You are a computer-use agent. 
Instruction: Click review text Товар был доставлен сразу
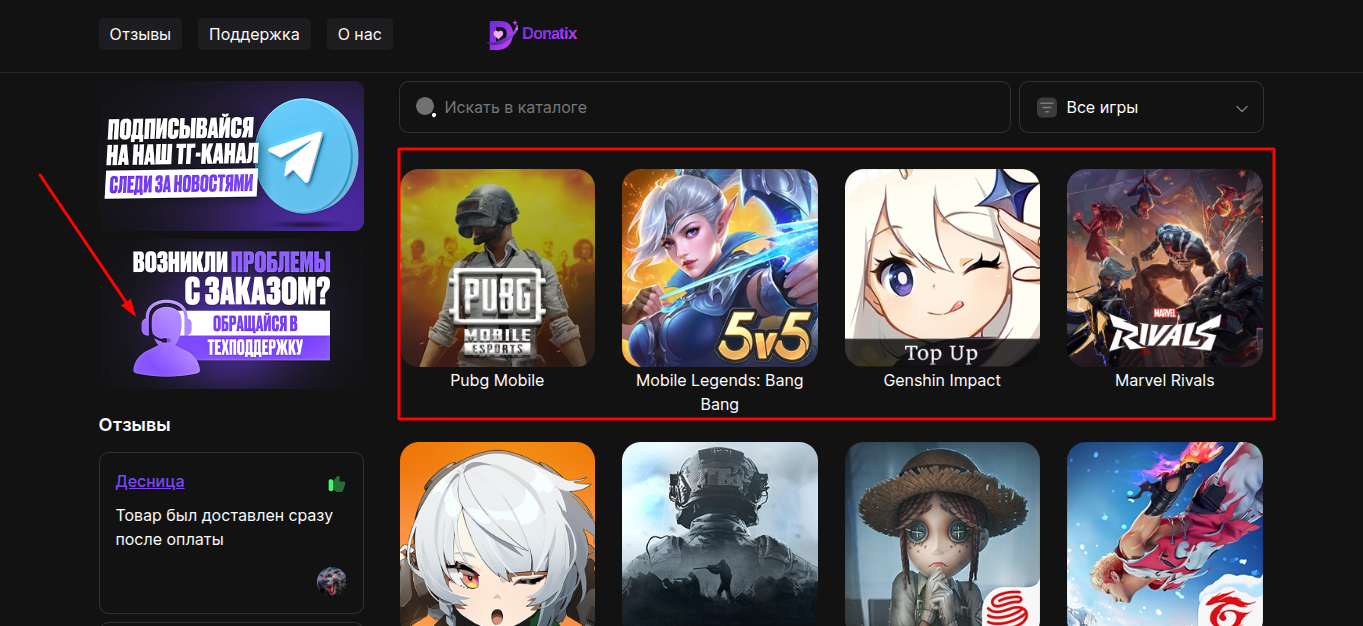[224, 528]
